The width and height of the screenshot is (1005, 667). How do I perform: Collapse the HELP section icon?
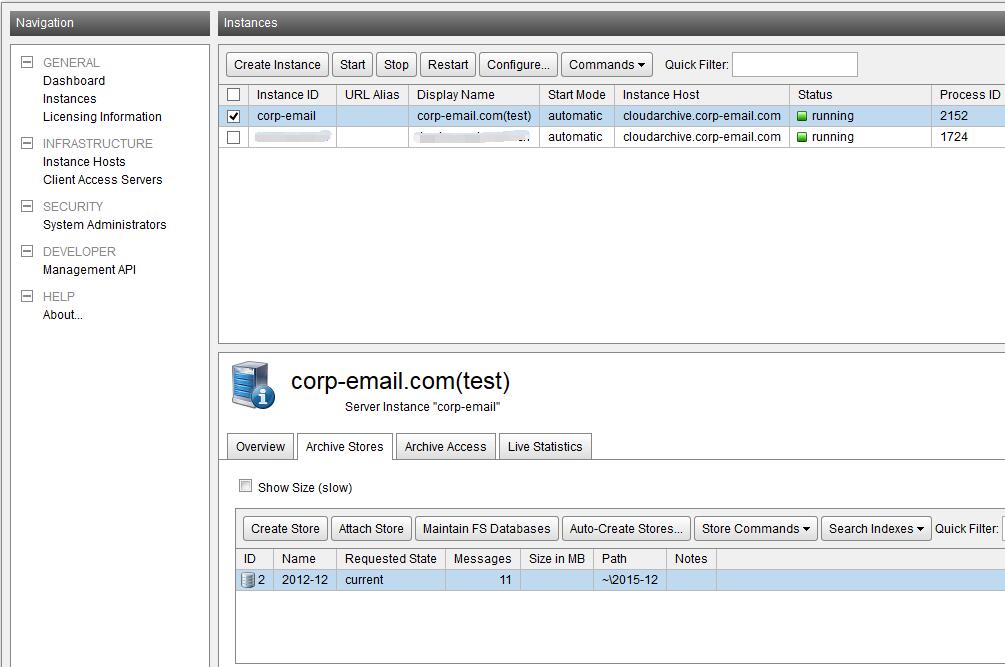point(27,296)
